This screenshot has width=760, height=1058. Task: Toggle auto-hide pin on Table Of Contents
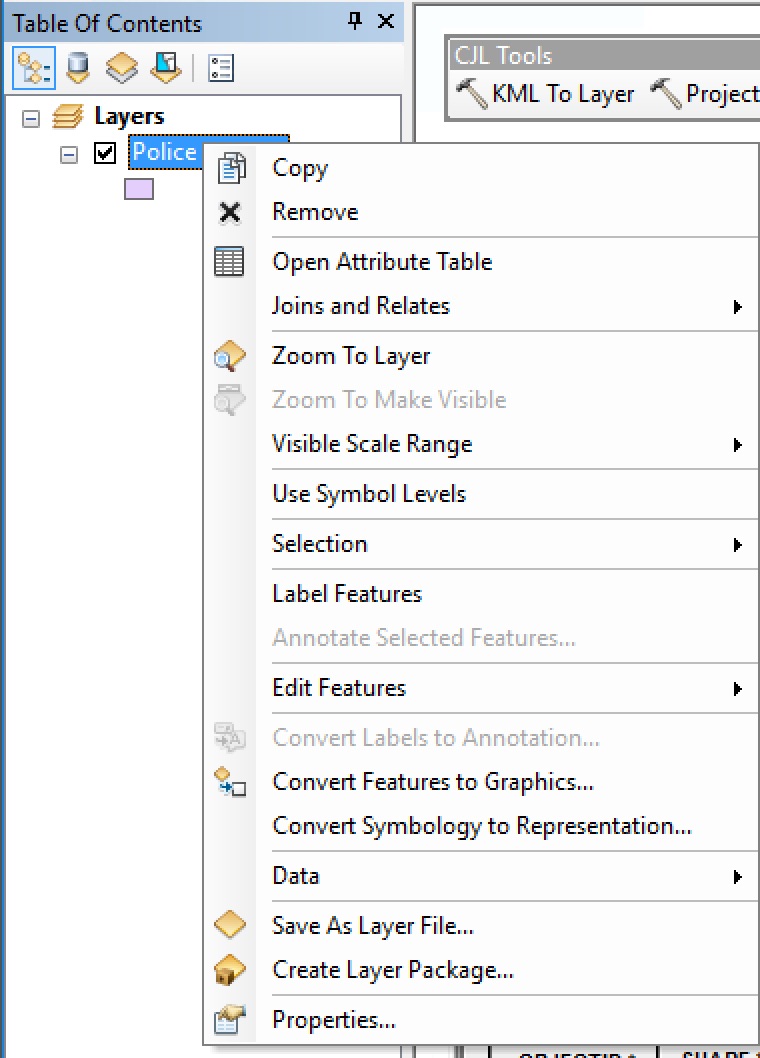(355, 22)
